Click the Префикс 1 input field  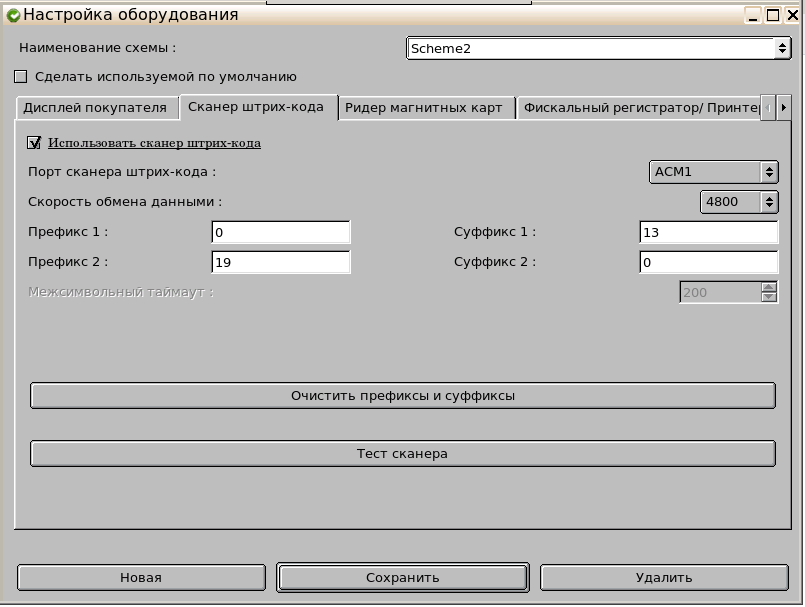pyautogui.click(x=281, y=232)
